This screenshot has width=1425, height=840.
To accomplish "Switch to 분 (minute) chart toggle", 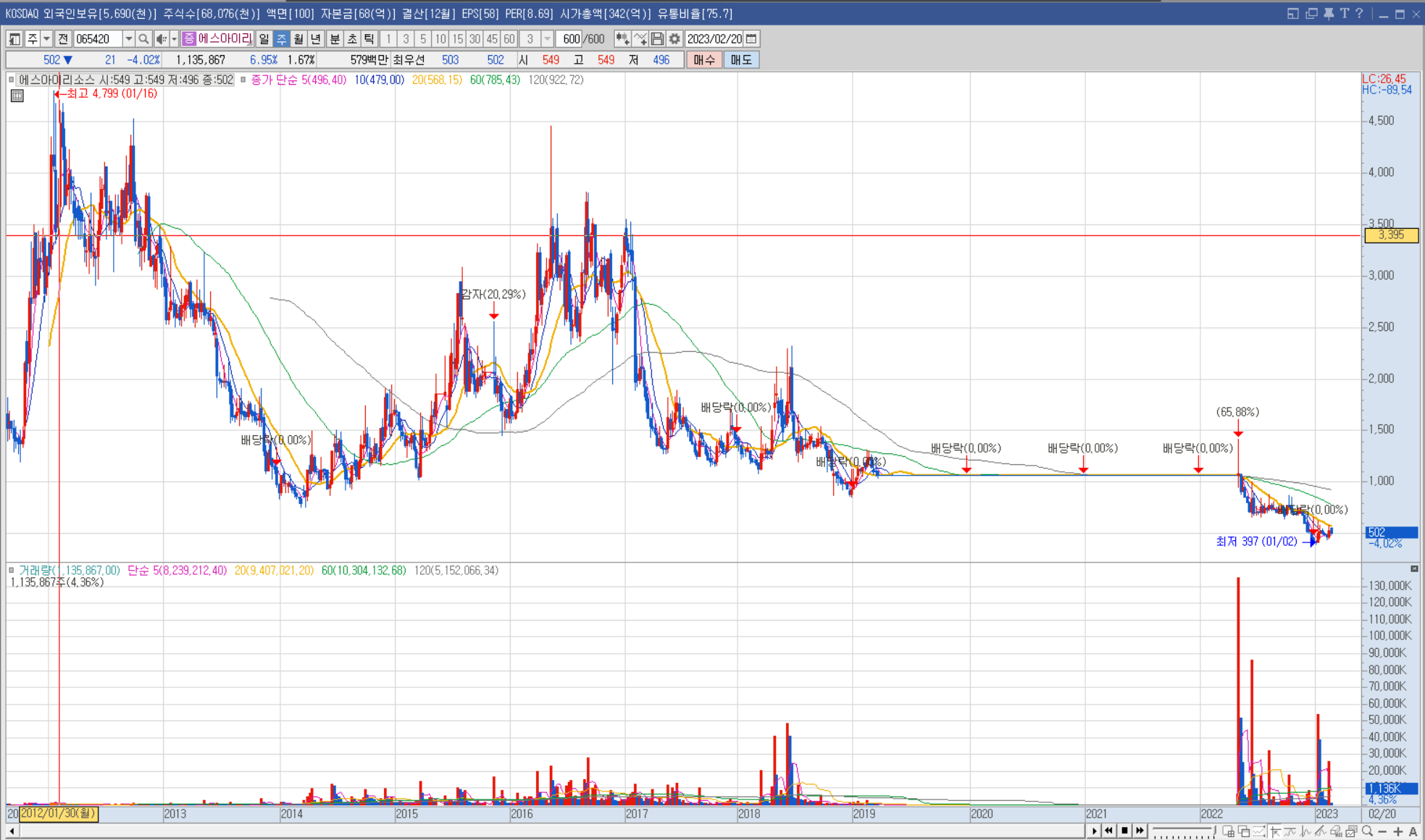I will 335,39.
